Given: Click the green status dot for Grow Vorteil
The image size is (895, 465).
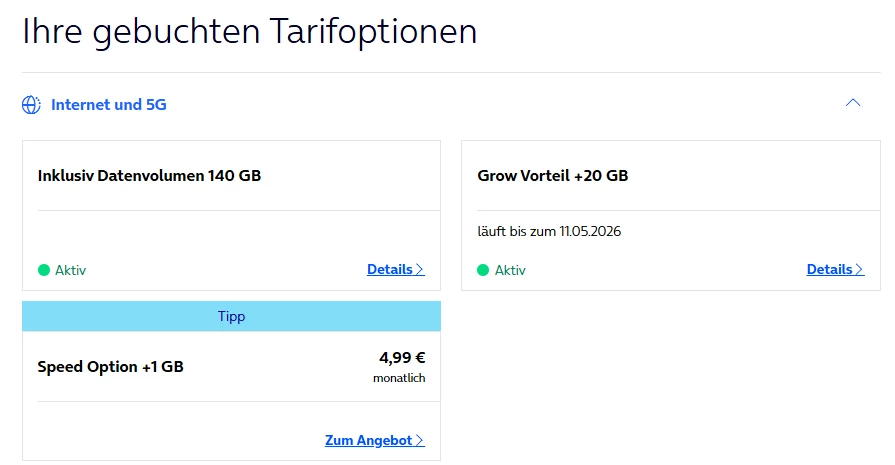Looking at the screenshot, I should pos(484,270).
